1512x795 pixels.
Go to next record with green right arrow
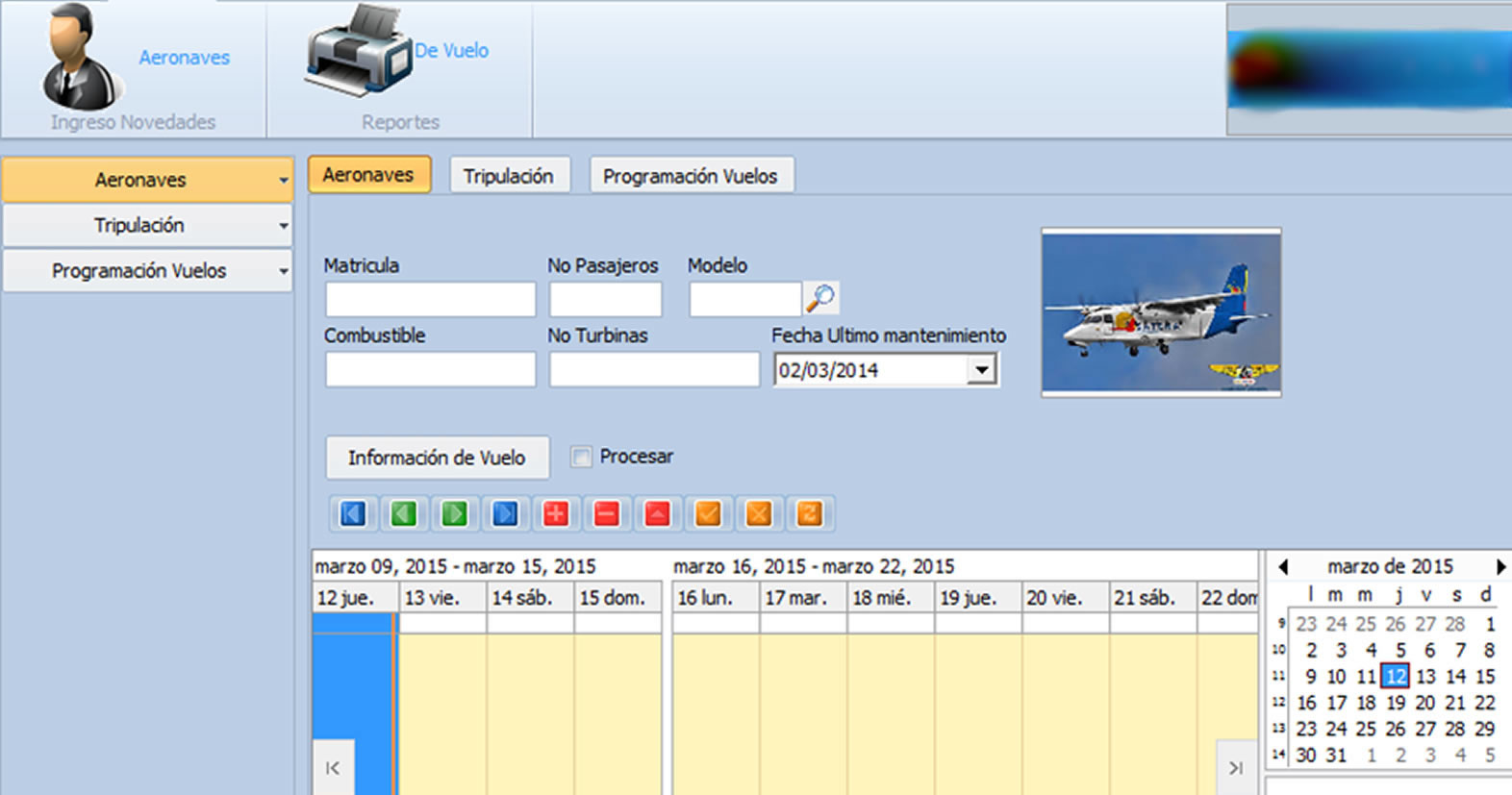(454, 514)
